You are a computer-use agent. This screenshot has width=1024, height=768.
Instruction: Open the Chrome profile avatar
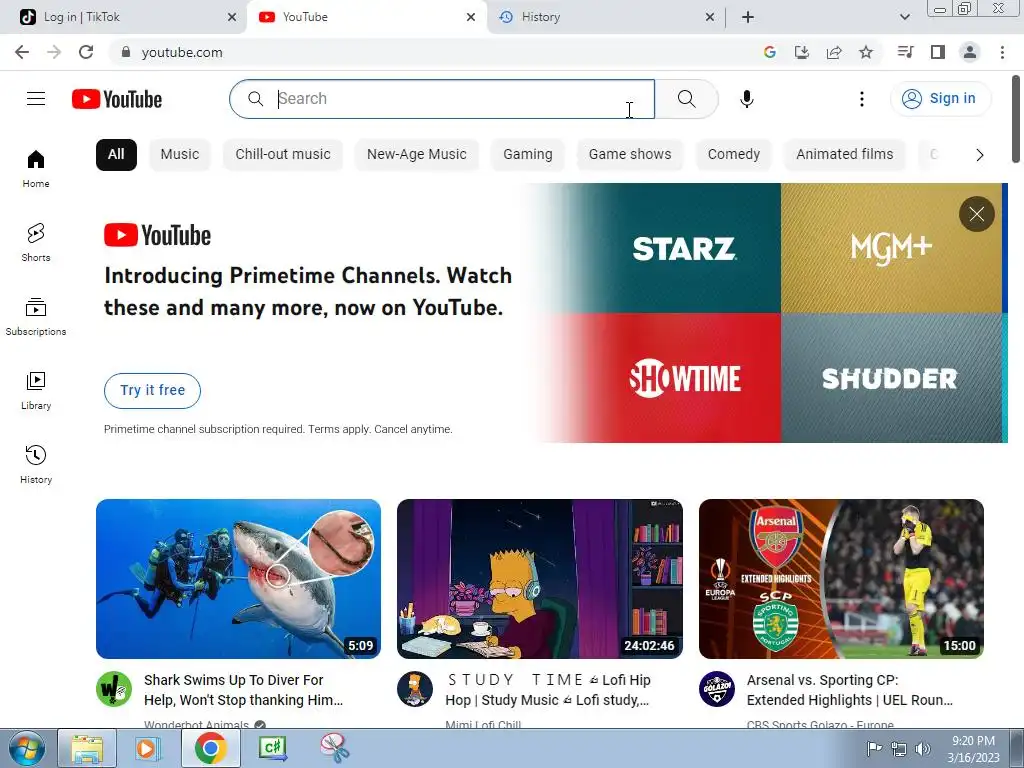(970, 52)
